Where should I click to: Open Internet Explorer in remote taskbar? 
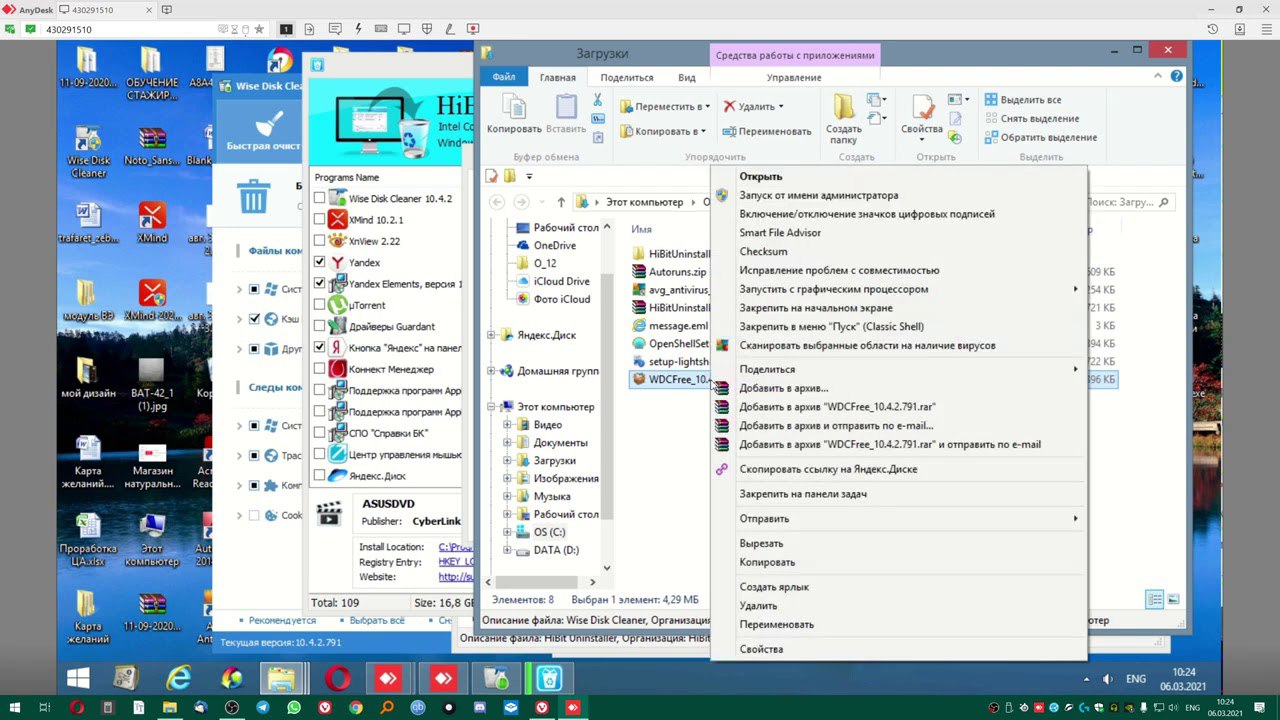(x=178, y=679)
